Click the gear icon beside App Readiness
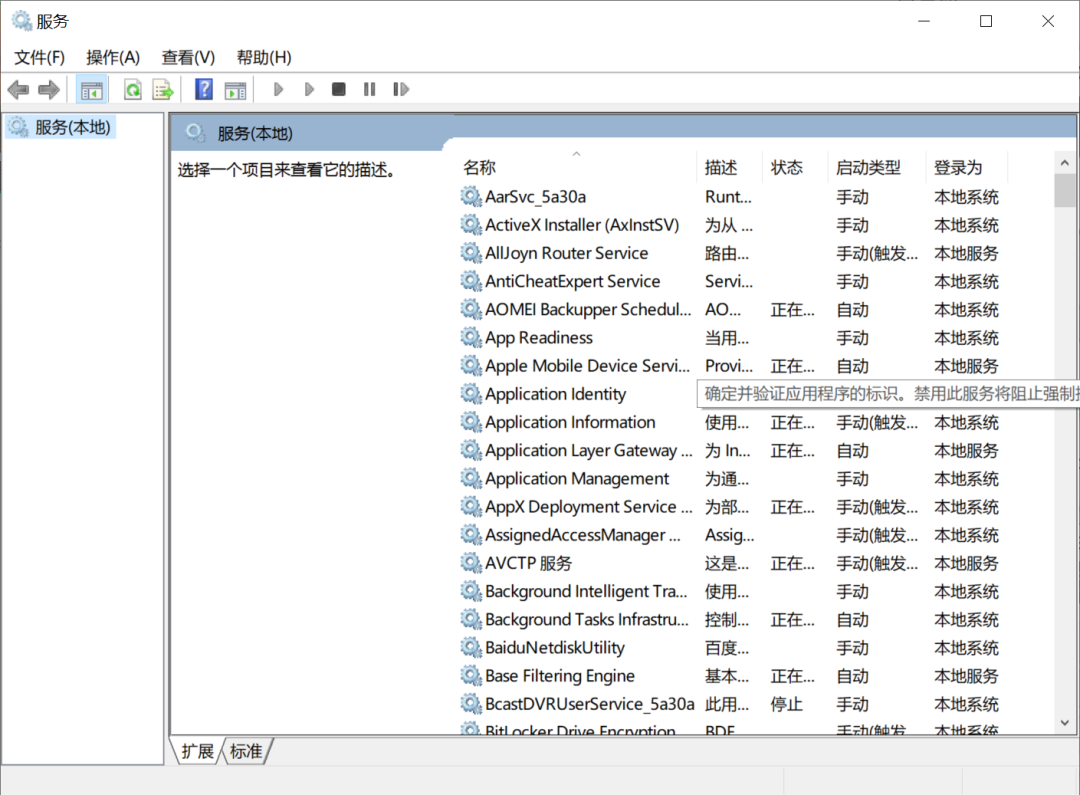The image size is (1080, 795). coord(471,338)
